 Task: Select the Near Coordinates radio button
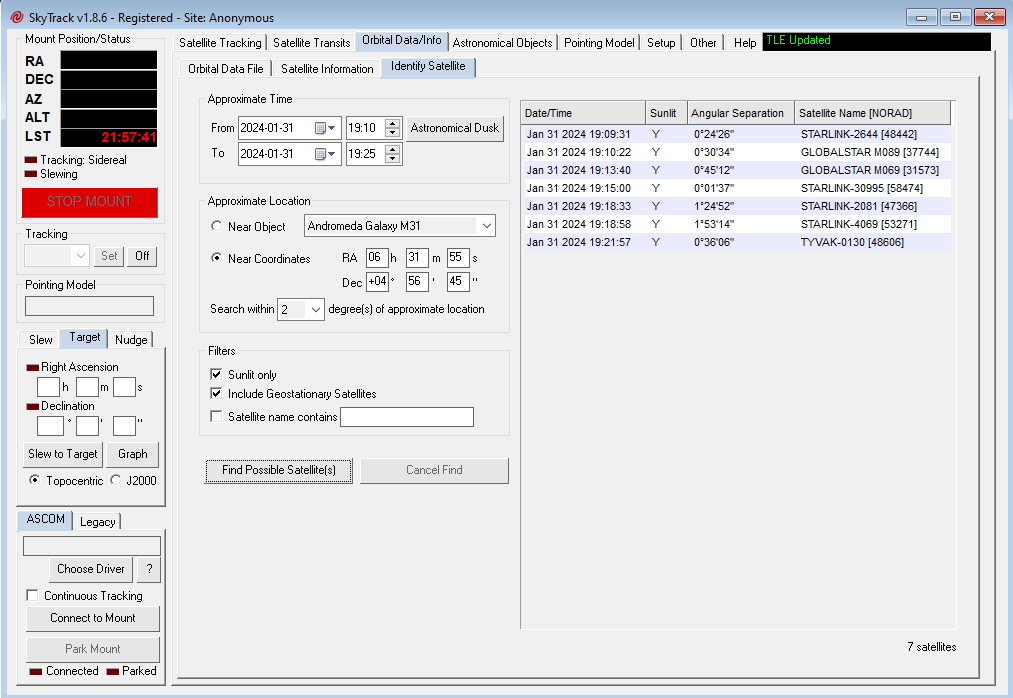[216, 258]
